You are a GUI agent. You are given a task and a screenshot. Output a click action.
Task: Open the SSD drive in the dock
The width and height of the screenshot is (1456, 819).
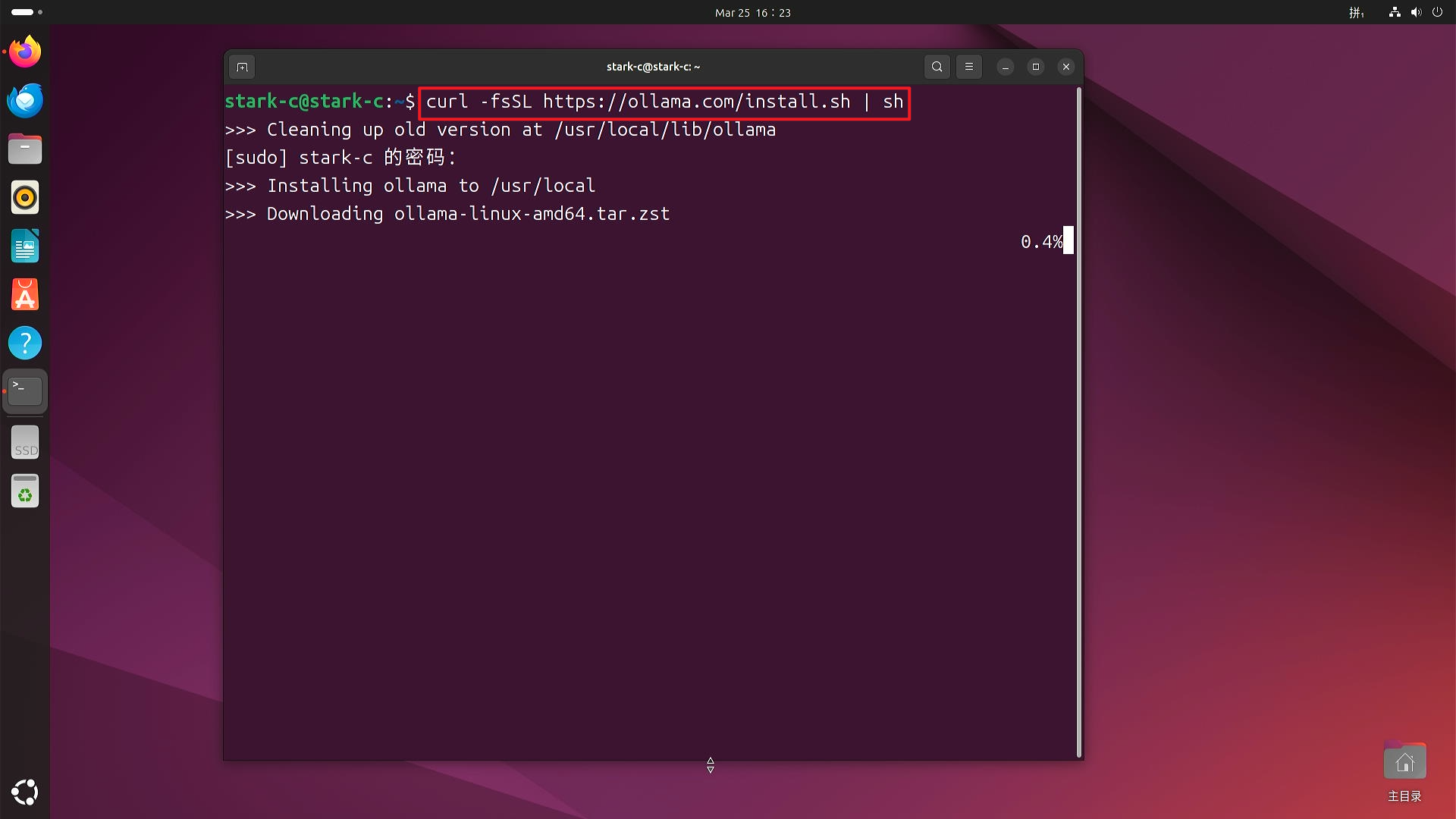25,443
